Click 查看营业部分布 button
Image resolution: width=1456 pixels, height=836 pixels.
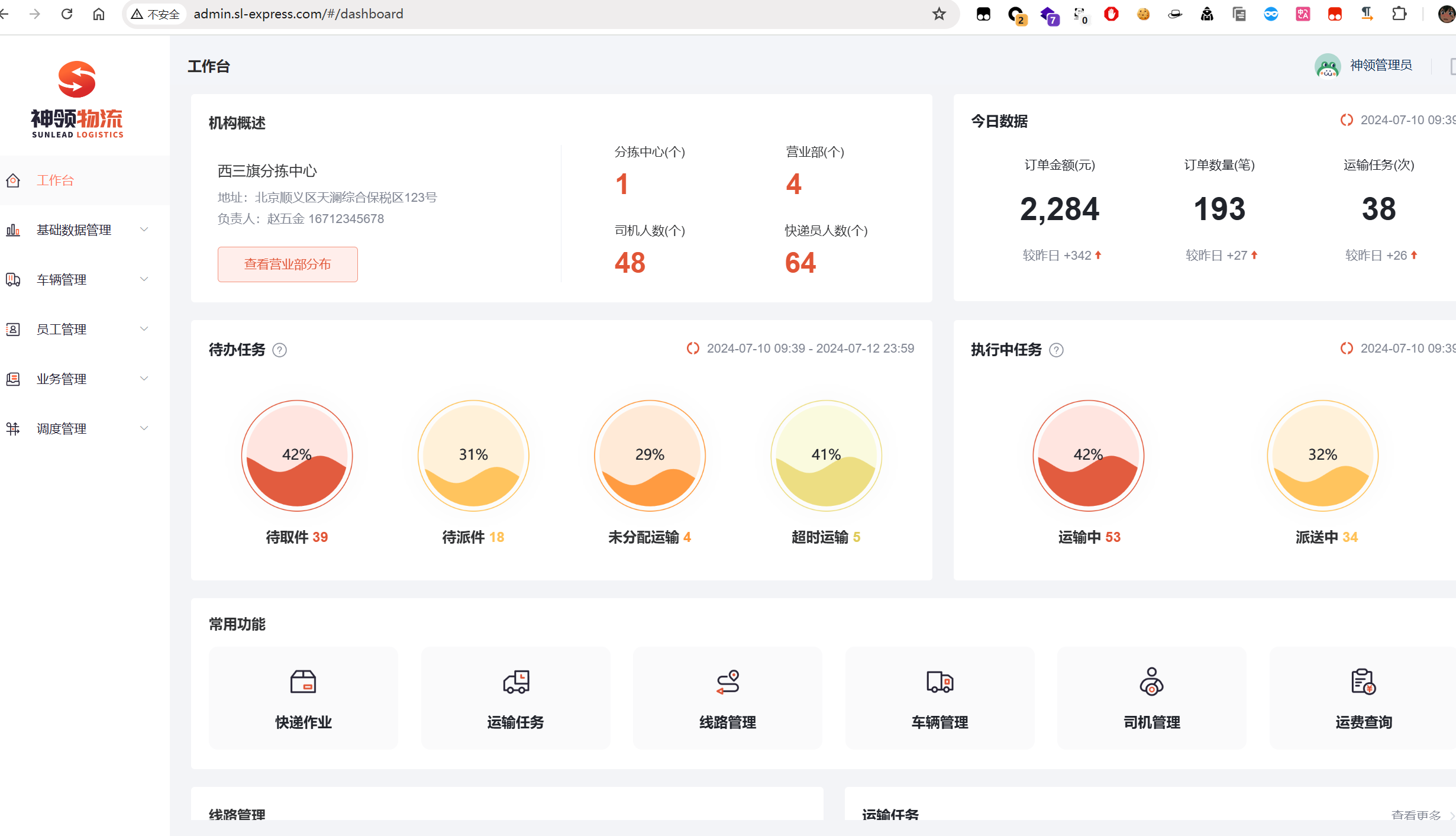[x=288, y=264]
